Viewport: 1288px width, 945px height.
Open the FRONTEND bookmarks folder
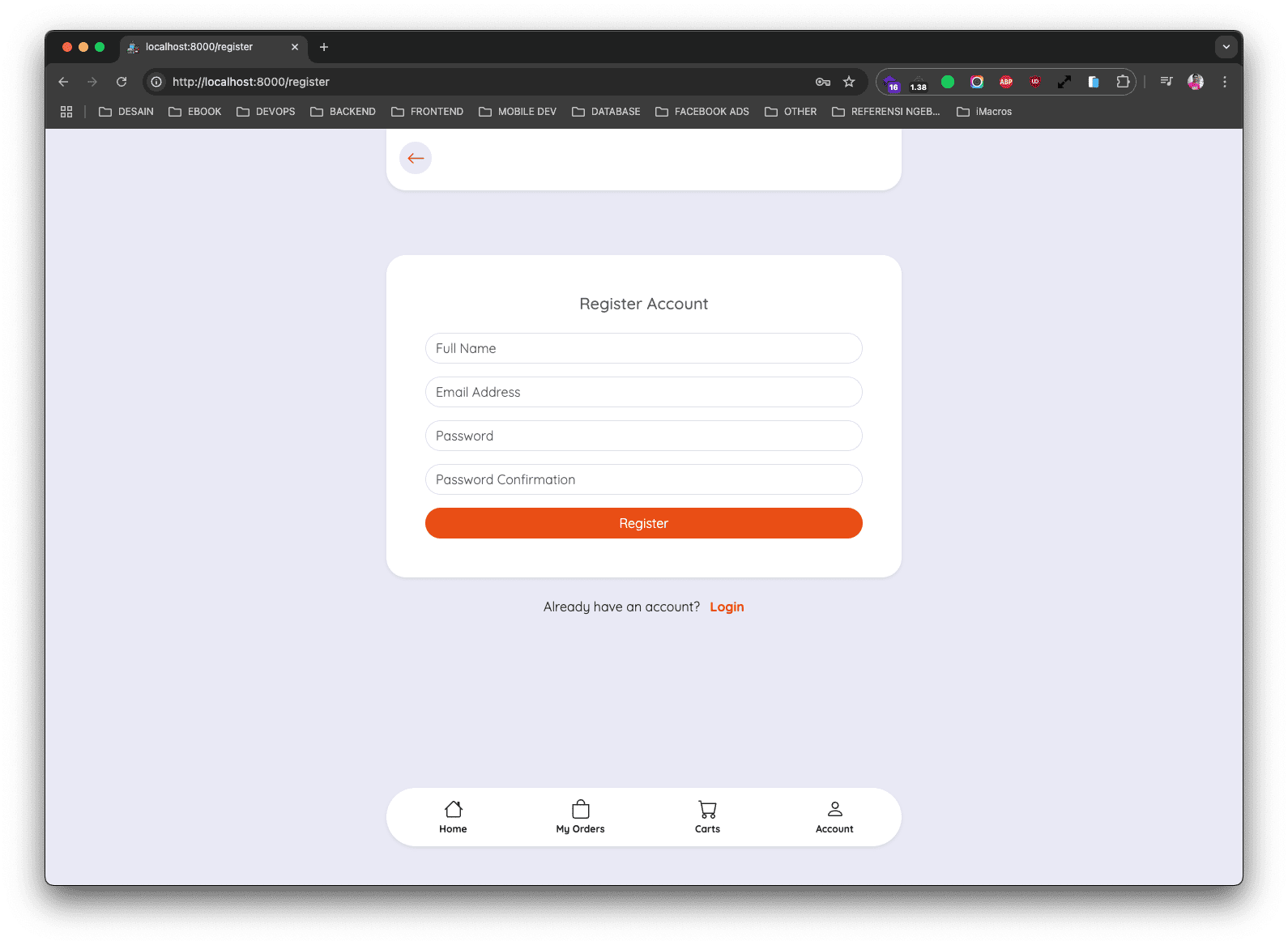coord(428,112)
